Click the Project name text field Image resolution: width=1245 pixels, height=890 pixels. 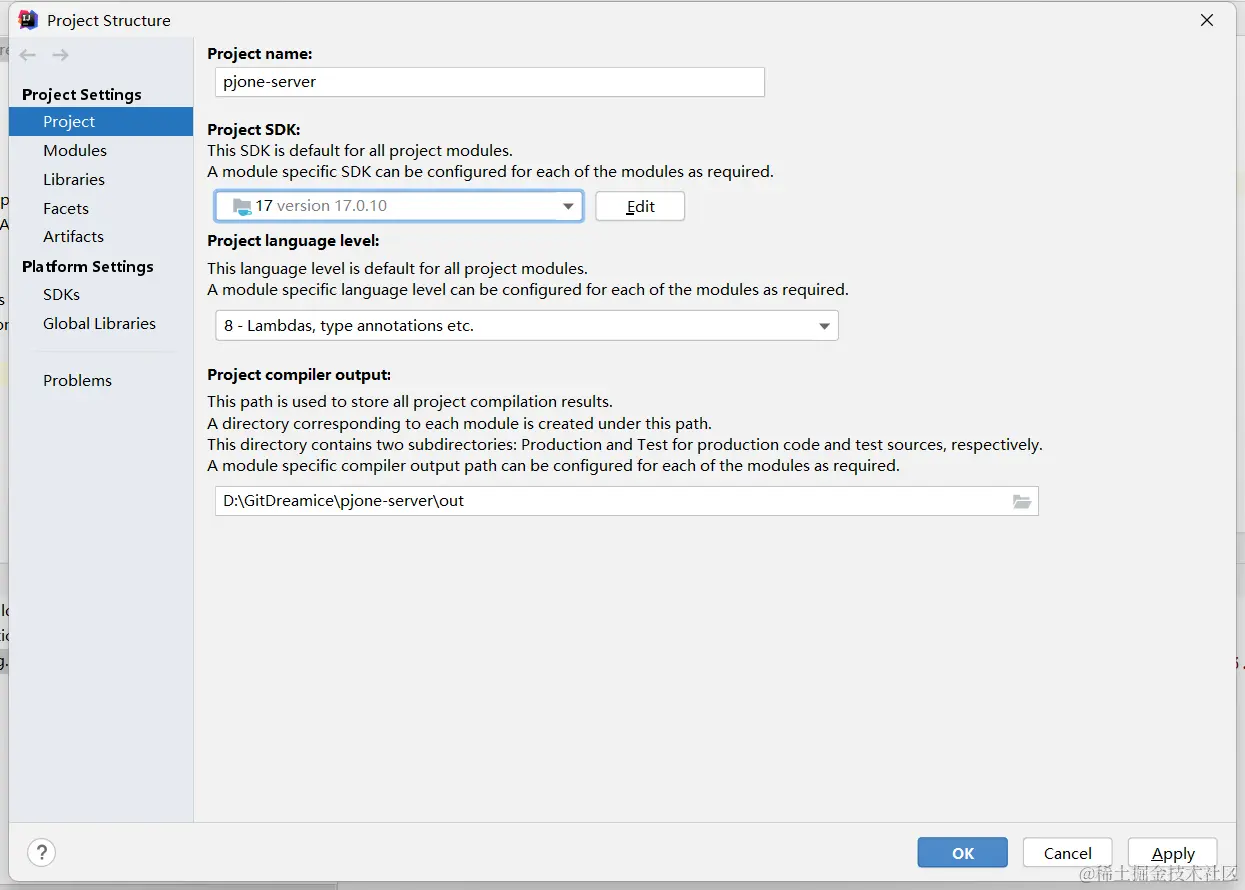click(x=489, y=82)
